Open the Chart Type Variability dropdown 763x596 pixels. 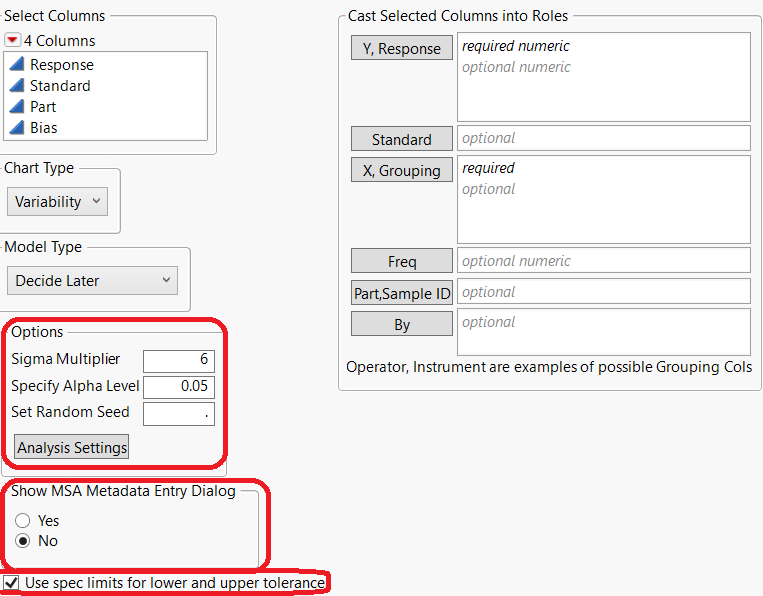coord(57,201)
